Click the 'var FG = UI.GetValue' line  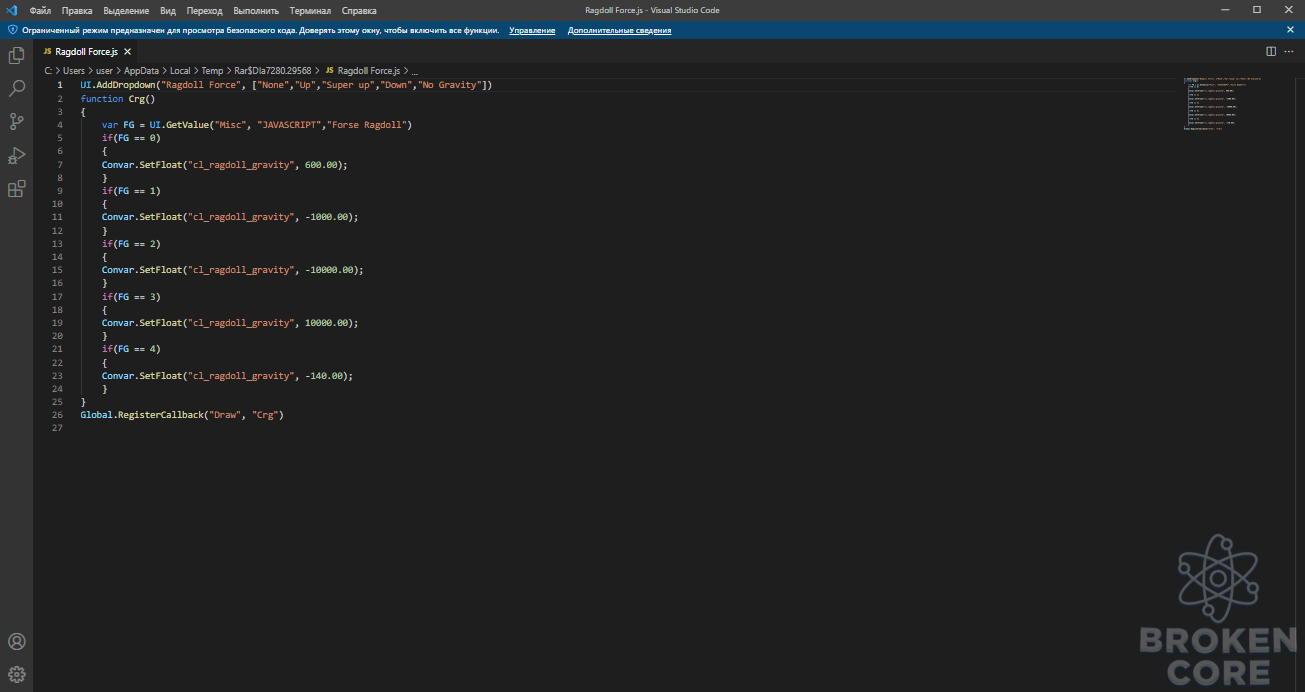point(257,125)
